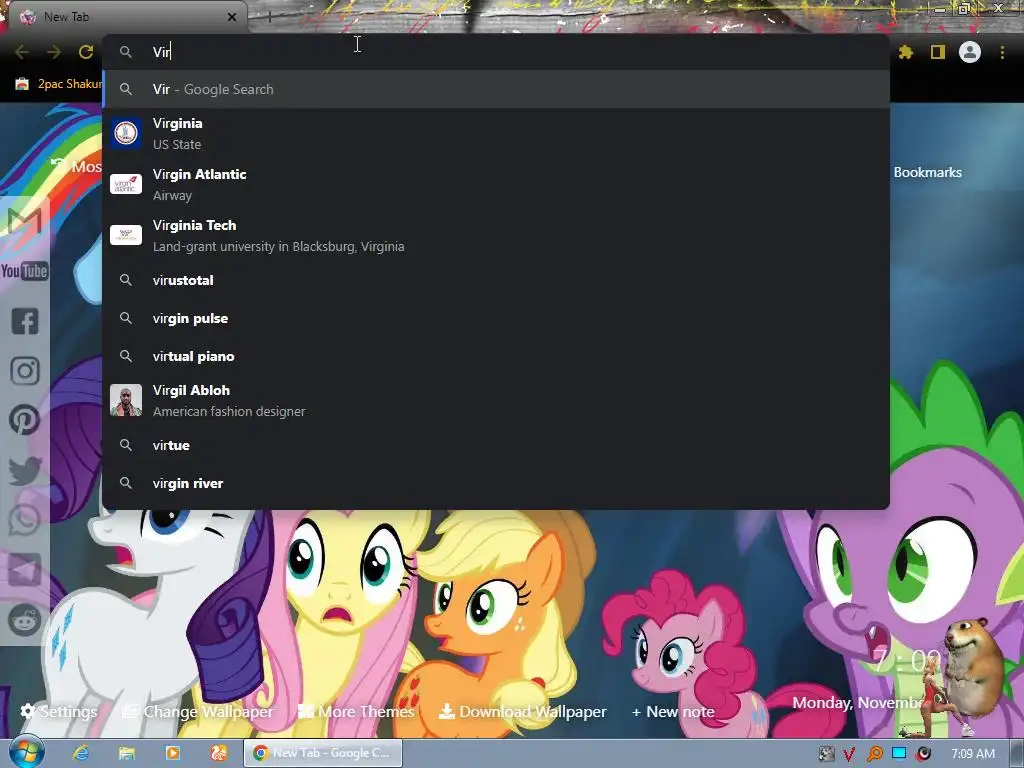Image resolution: width=1024 pixels, height=768 pixels.
Task: Open Instagram from the sidebar
Action: [x=25, y=371]
